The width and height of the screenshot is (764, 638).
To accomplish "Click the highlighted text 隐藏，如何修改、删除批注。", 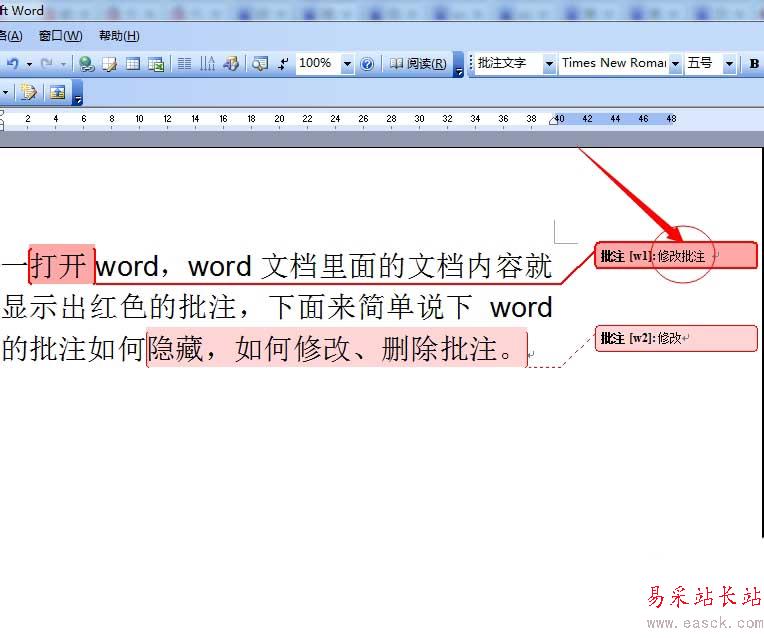I will coord(337,348).
